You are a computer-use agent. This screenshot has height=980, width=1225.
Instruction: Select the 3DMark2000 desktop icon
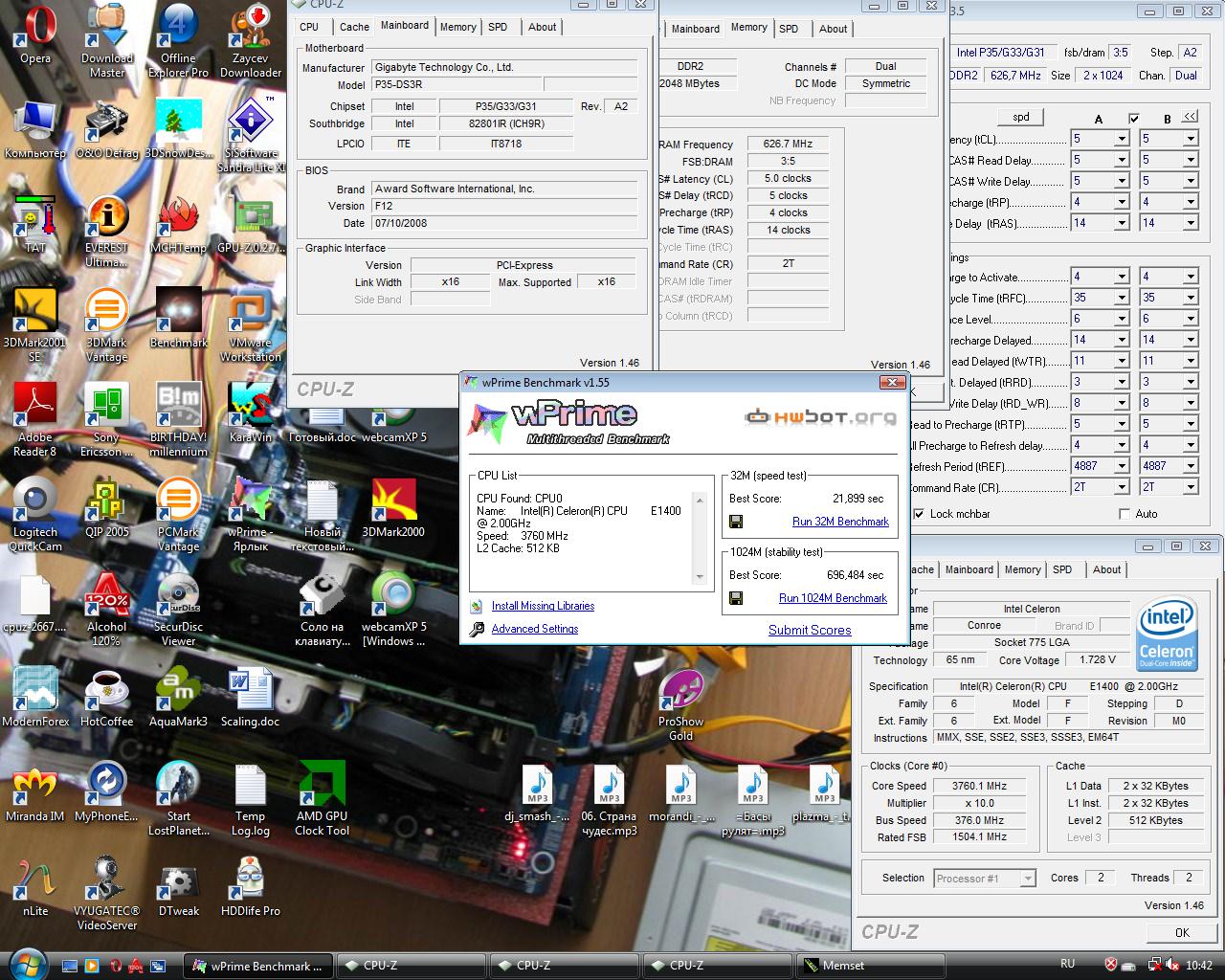pyautogui.click(x=393, y=508)
